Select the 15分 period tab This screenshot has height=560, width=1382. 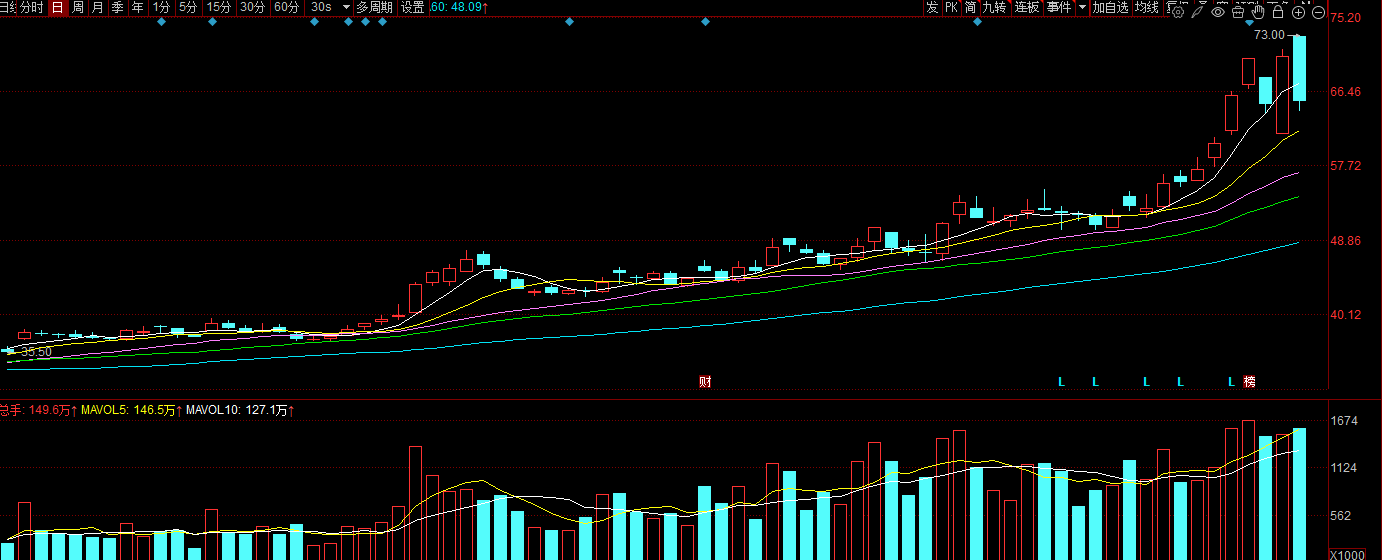pos(218,7)
